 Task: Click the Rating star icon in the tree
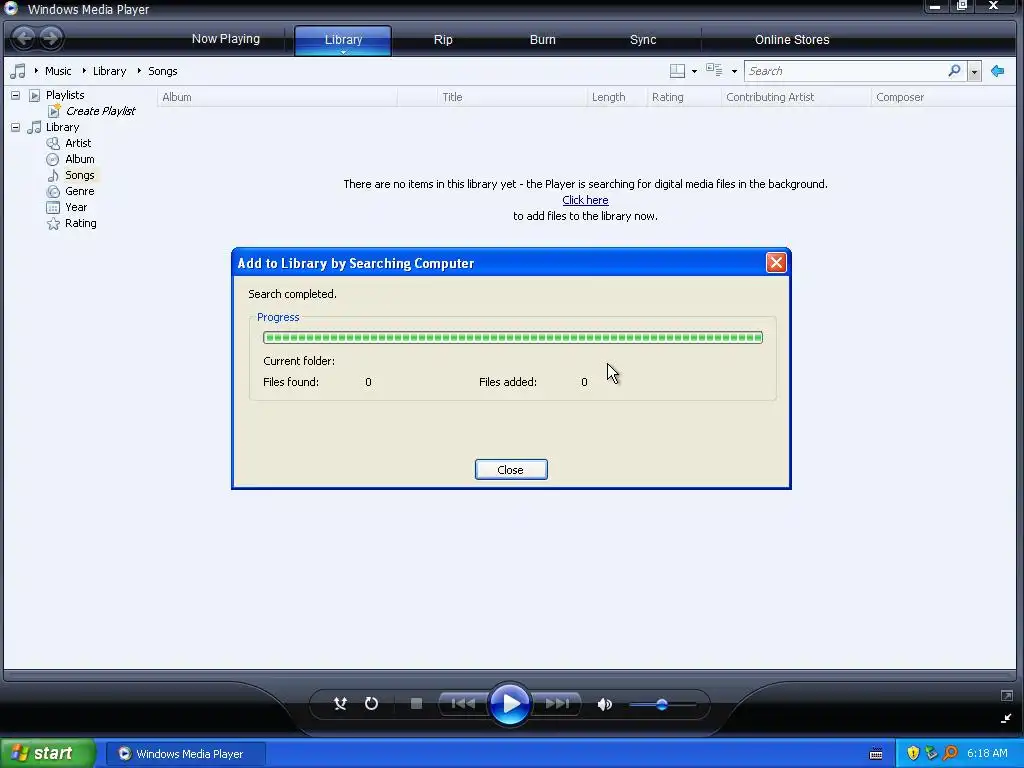point(53,223)
